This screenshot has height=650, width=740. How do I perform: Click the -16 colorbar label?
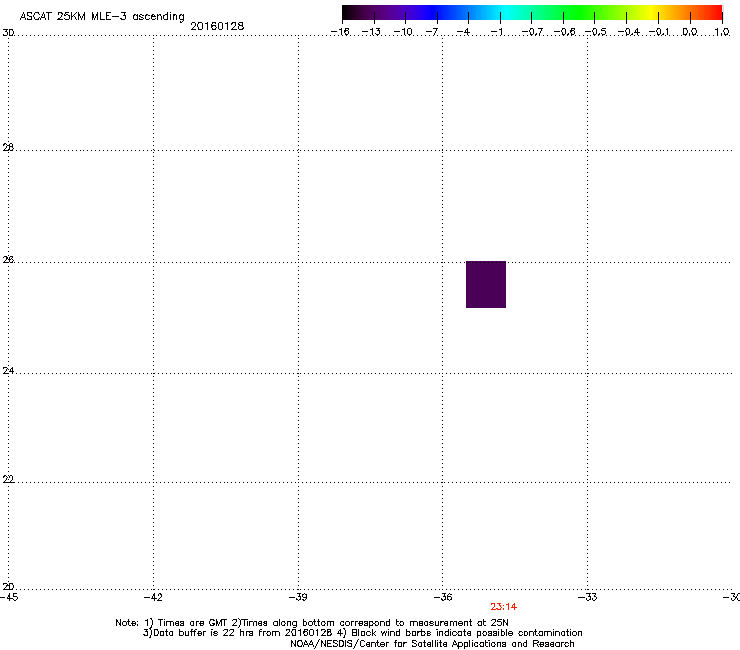pyautogui.click(x=340, y=32)
